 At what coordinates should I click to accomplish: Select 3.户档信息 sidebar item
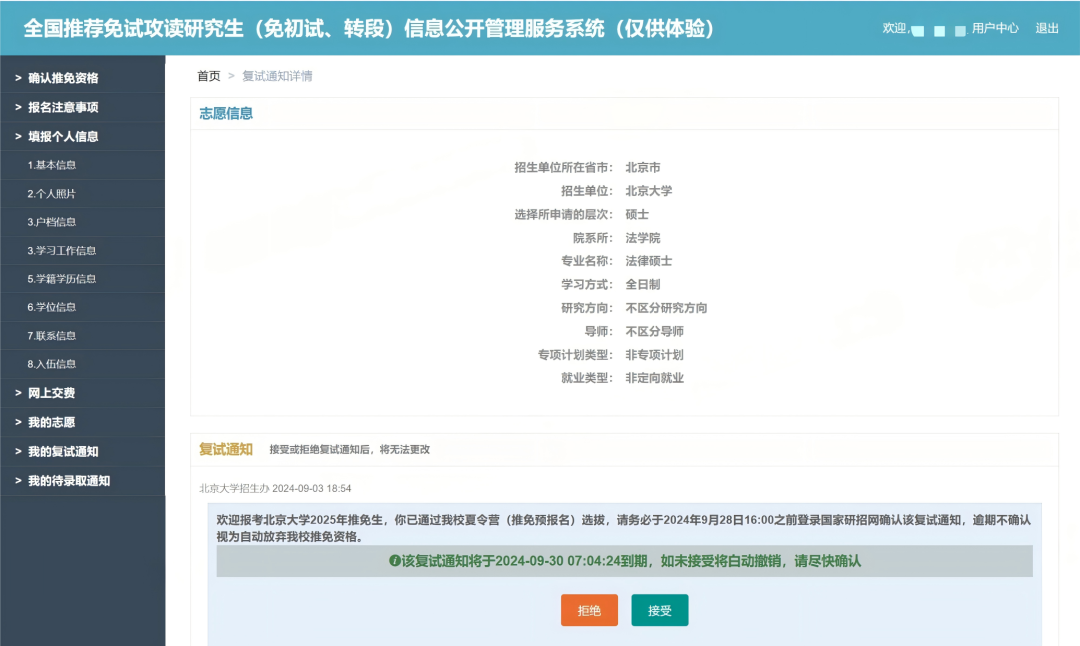(x=52, y=222)
